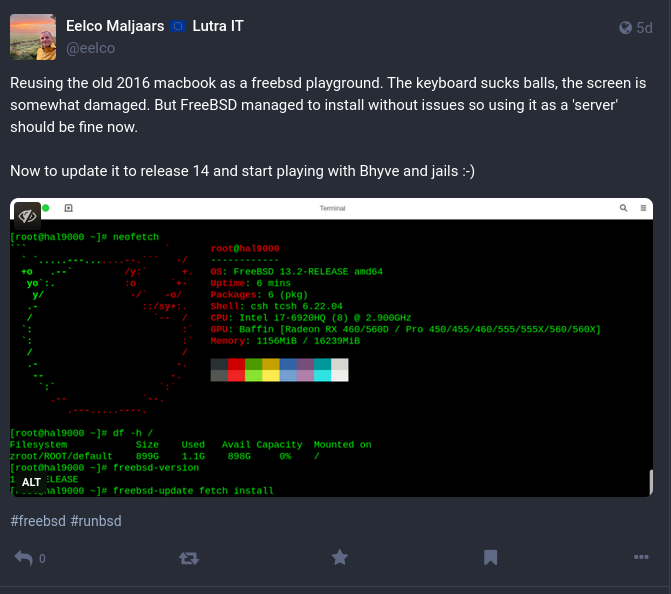
Task: Open the more options ellipsis menu
Action: pos(642,558)
